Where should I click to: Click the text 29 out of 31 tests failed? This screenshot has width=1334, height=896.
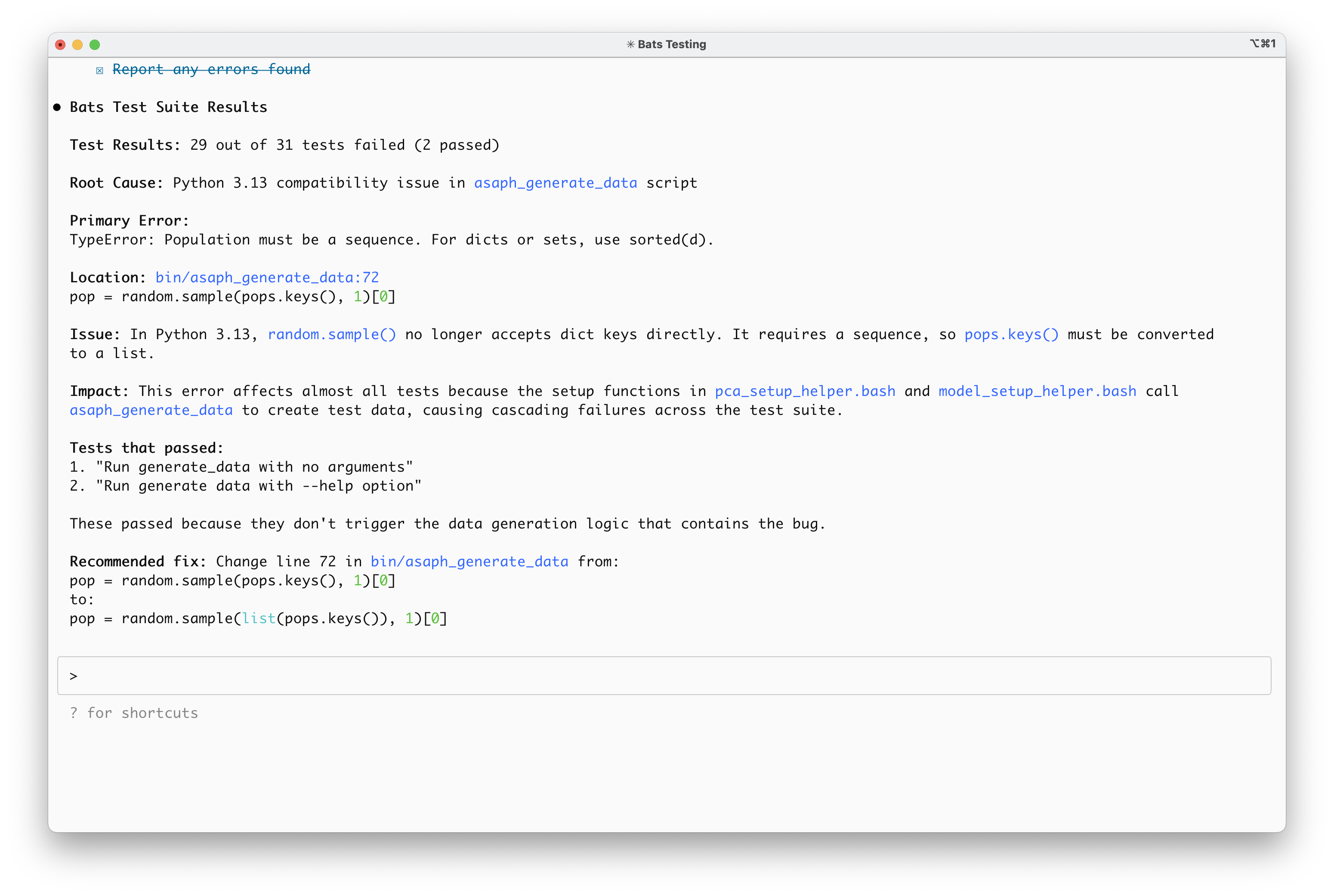click(298, 145)
